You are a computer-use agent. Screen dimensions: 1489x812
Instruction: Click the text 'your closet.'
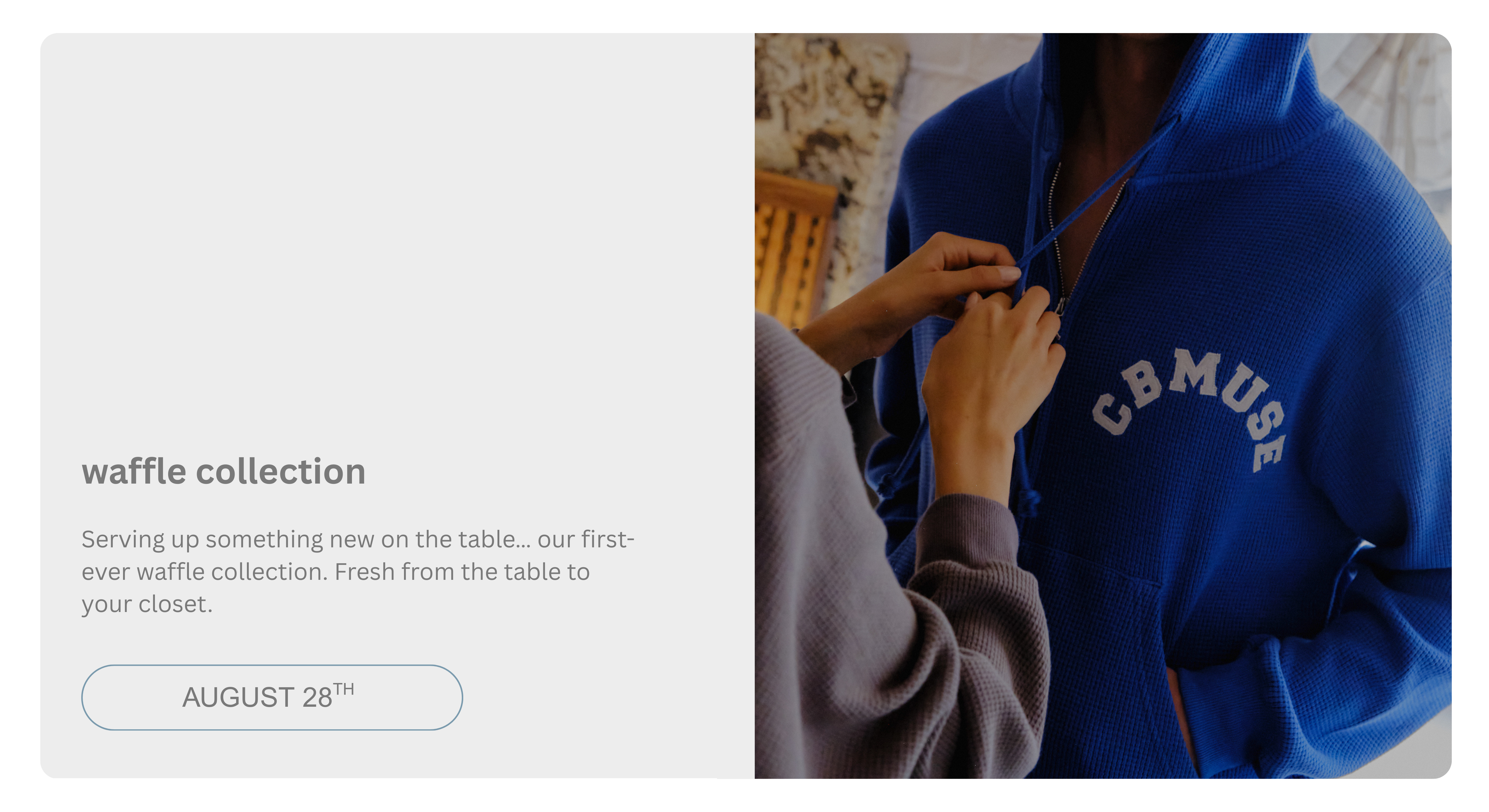point(147,604)
